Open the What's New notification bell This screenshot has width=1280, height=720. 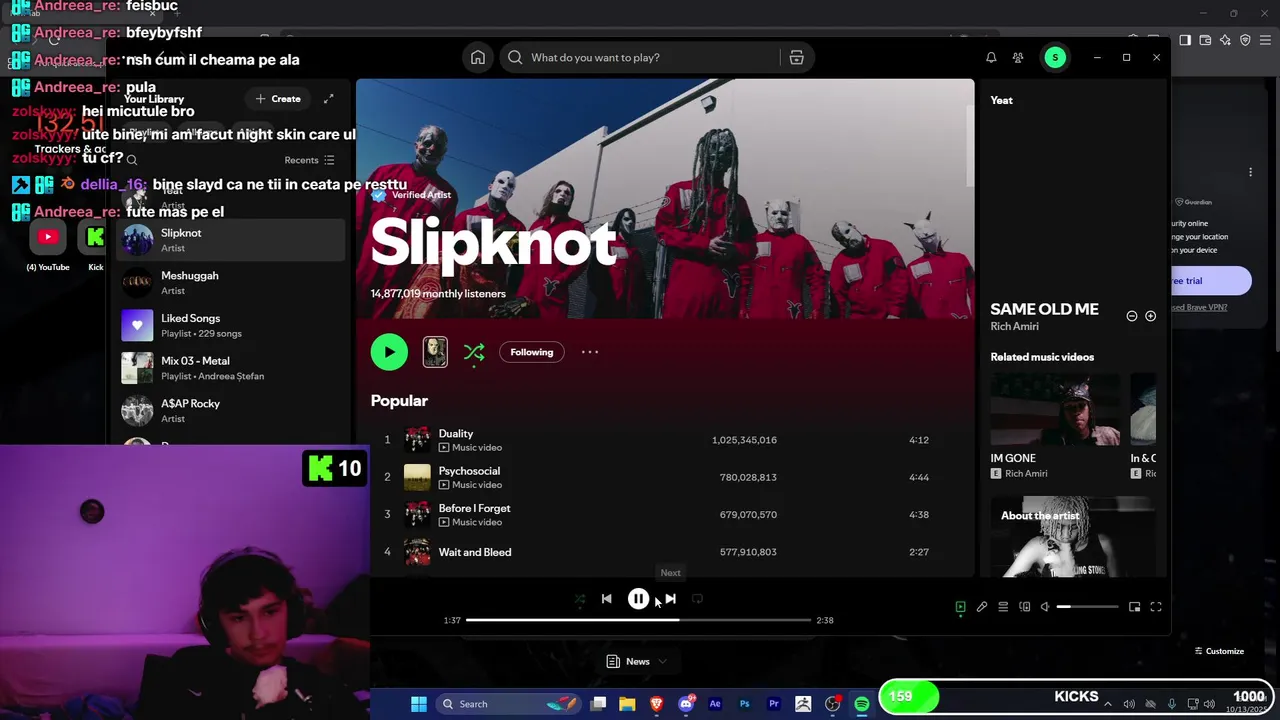click(x=991, y=58)
